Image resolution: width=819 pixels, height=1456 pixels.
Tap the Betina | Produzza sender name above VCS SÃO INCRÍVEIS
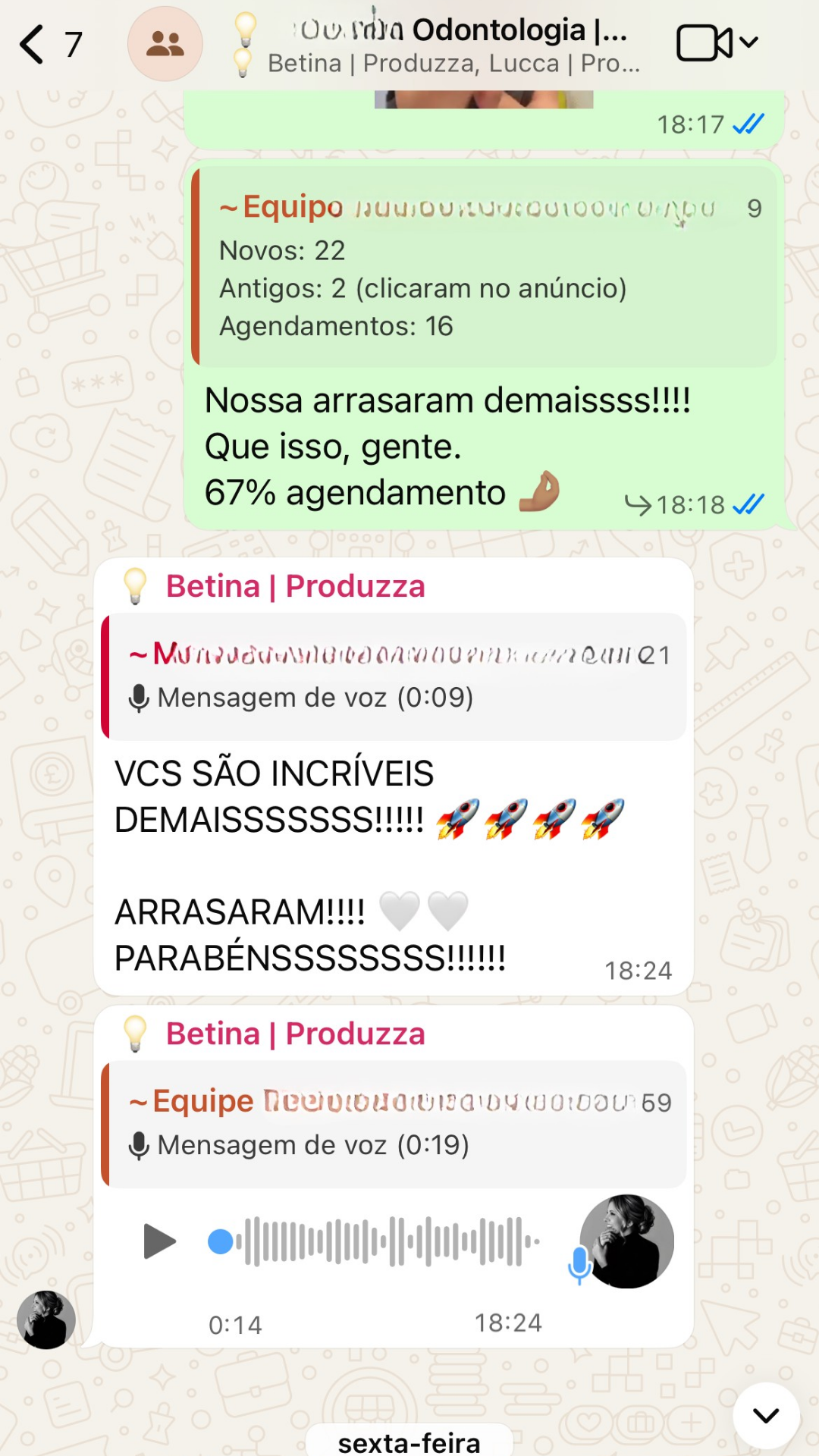(x=295, y=586)
